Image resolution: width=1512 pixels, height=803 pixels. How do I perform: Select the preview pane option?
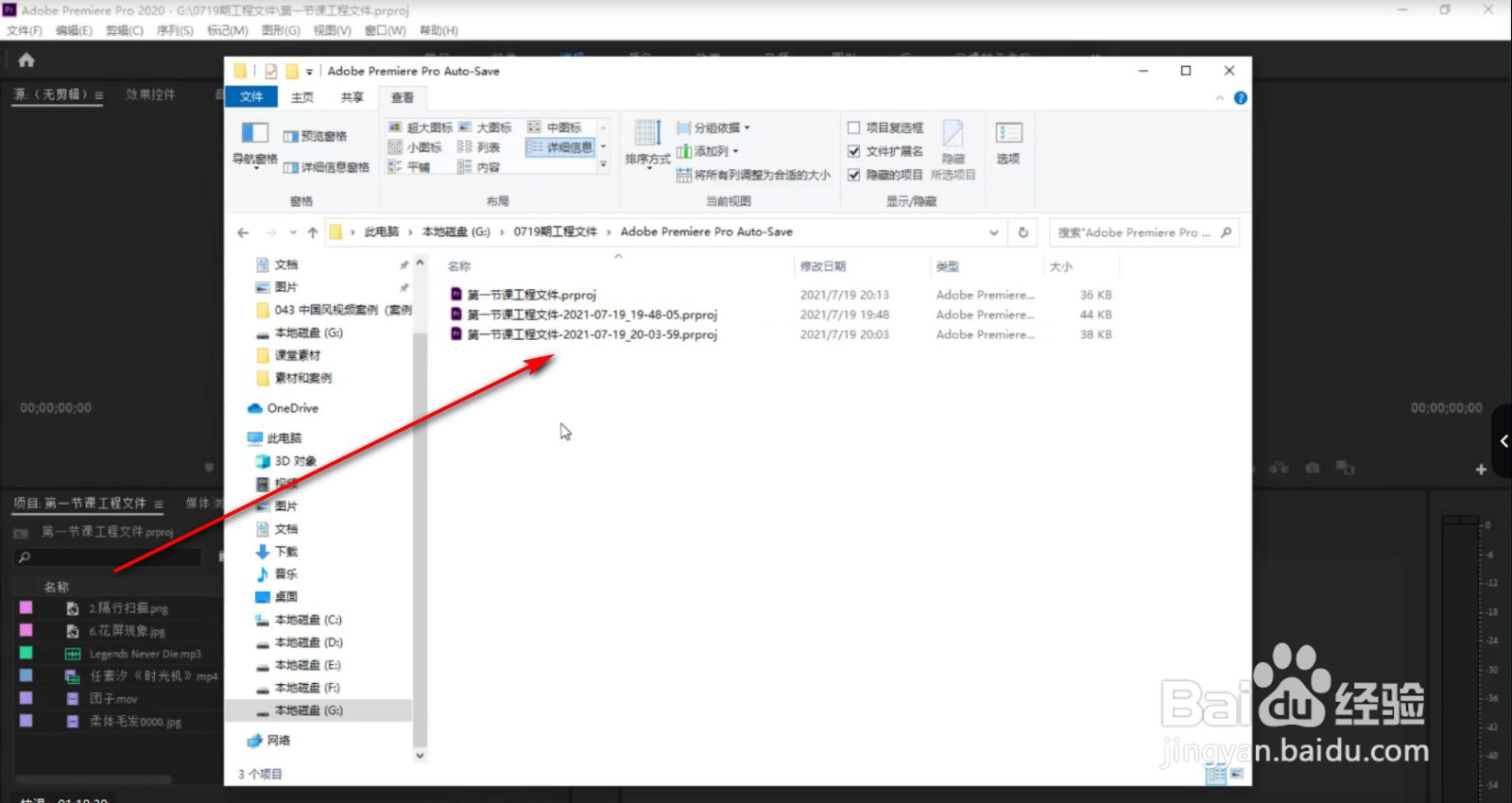pos(315,136)
